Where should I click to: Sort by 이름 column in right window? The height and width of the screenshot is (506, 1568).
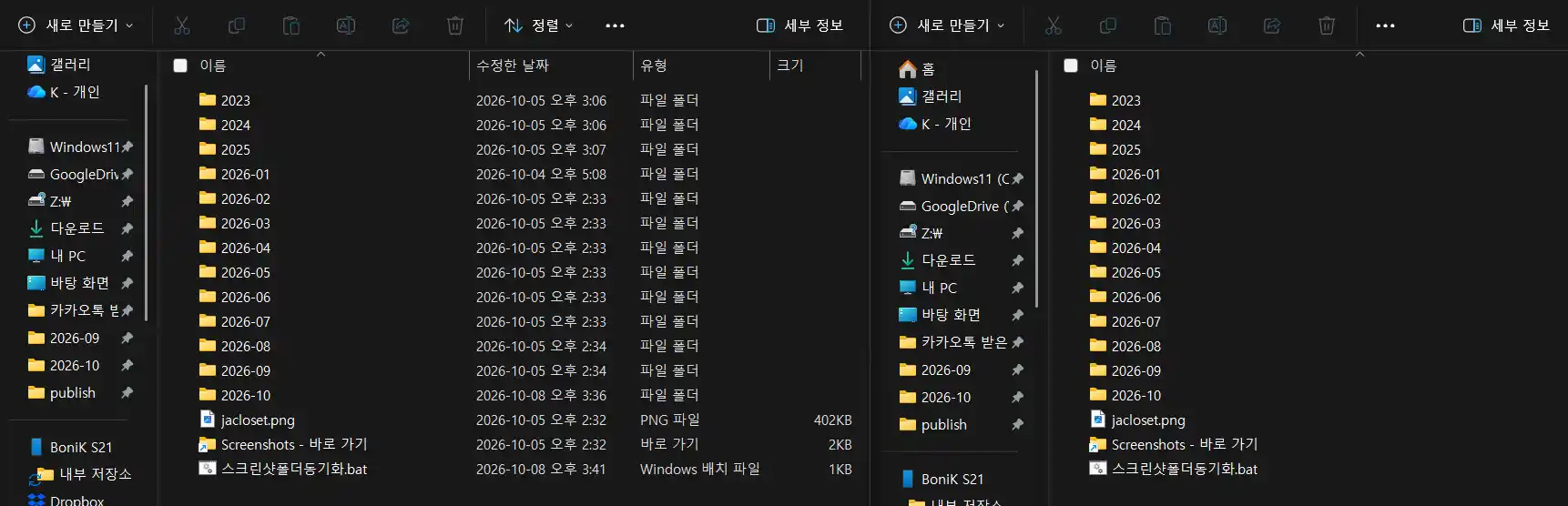[x=1104, y=66]
